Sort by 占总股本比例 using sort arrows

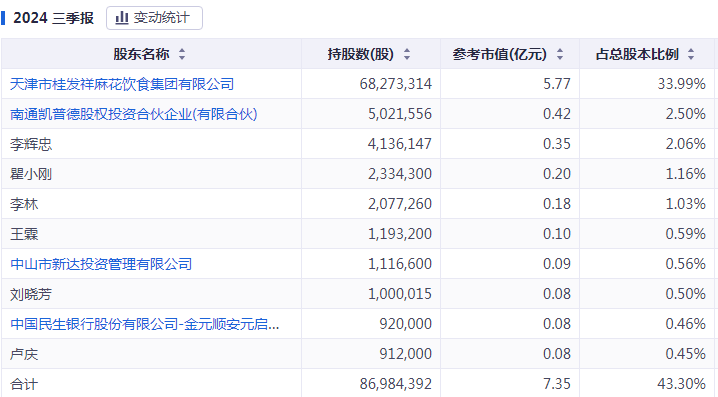[691, 54]
